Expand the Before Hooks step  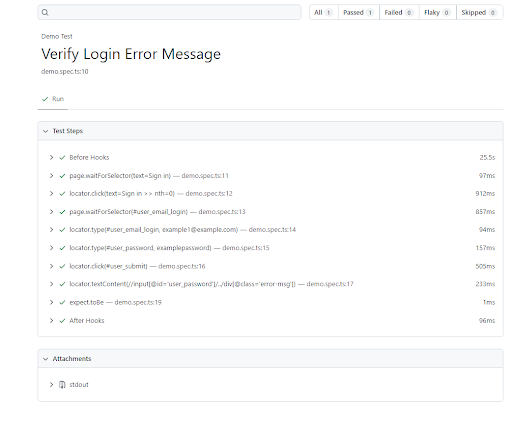tap(51, 157)
